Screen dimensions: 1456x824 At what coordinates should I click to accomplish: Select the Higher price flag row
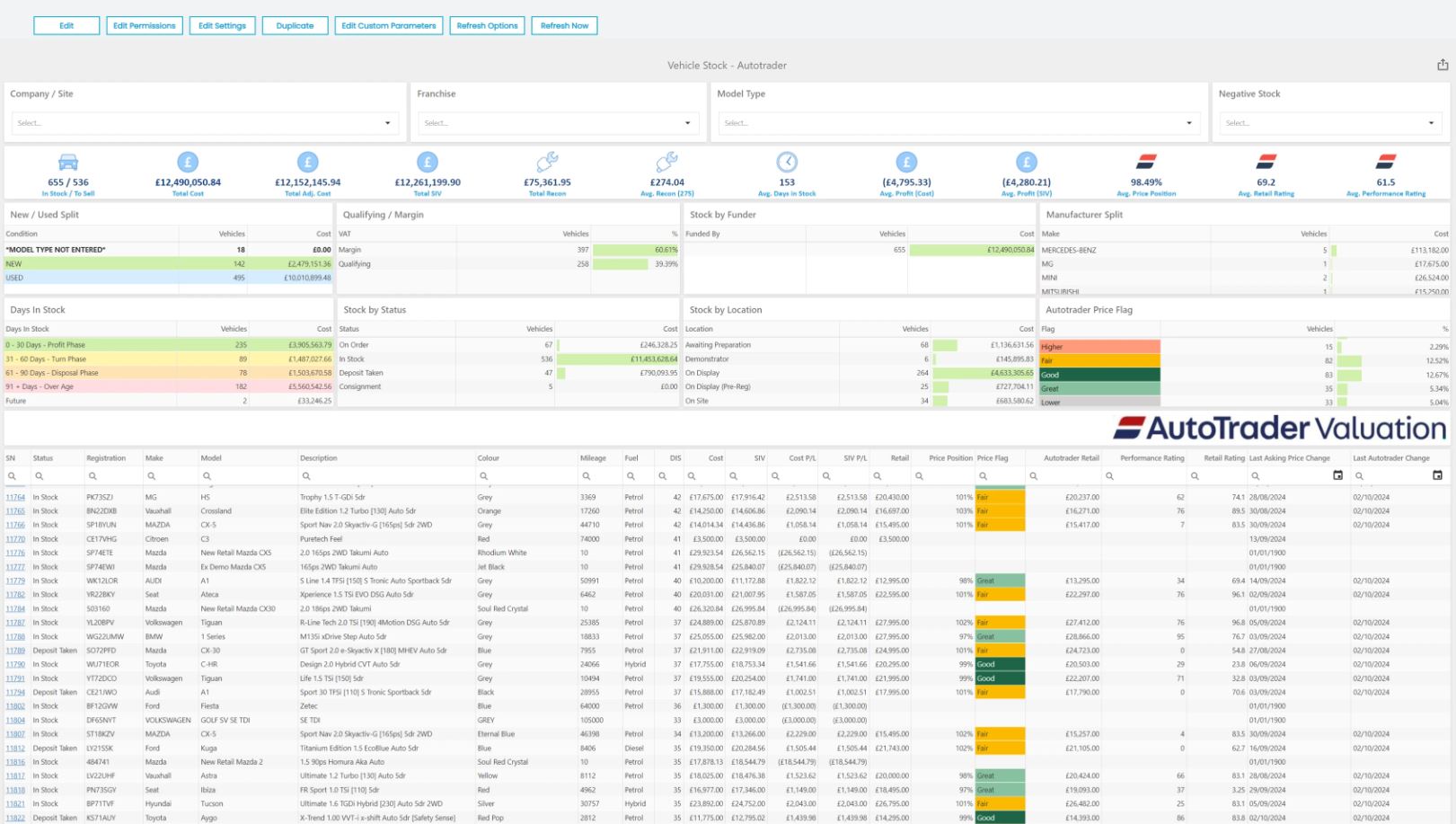tap(1245, 346)
